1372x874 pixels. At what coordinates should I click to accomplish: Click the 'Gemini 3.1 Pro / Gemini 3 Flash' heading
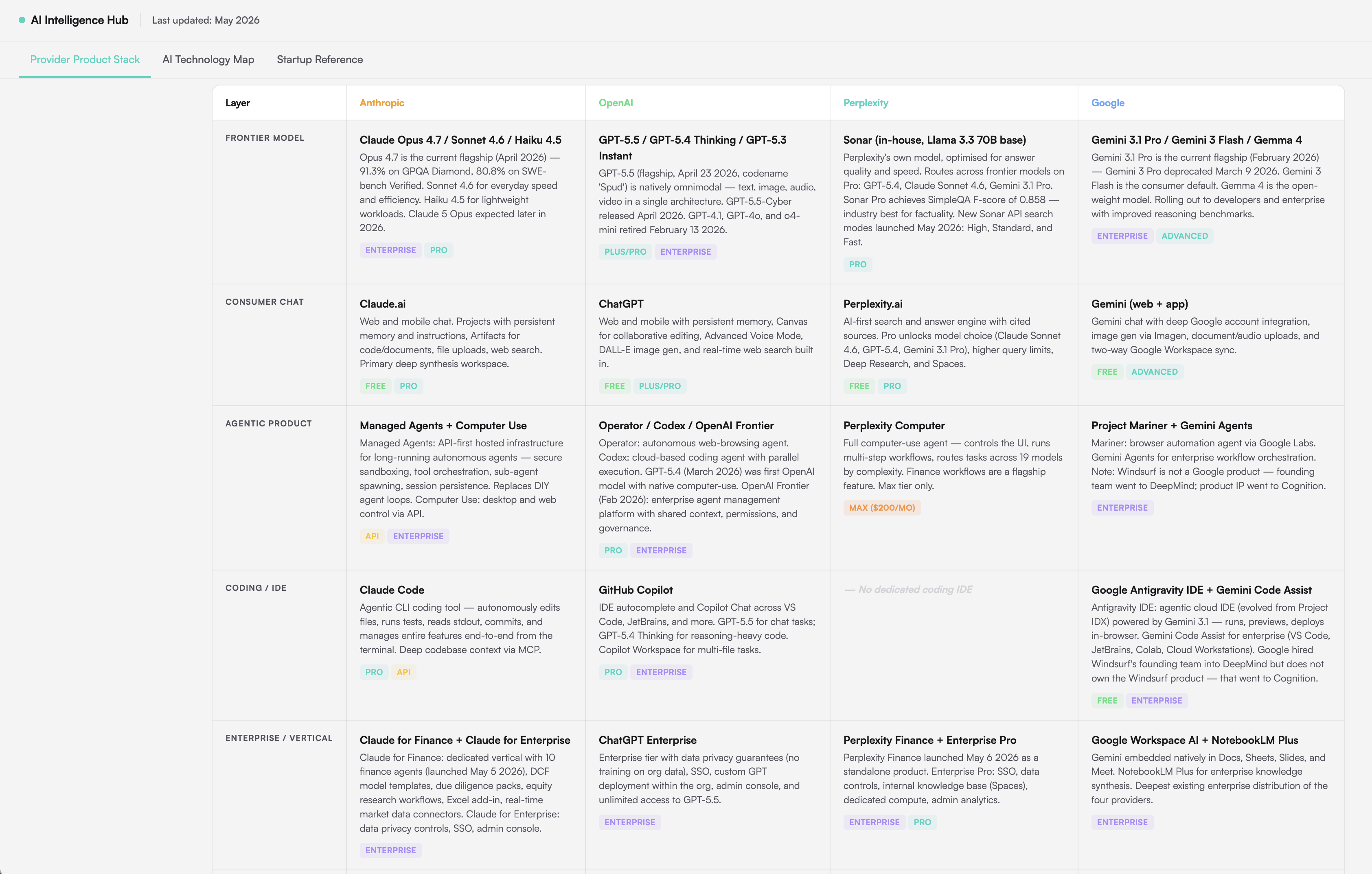pyautogui.click(x=1197, y=140)
